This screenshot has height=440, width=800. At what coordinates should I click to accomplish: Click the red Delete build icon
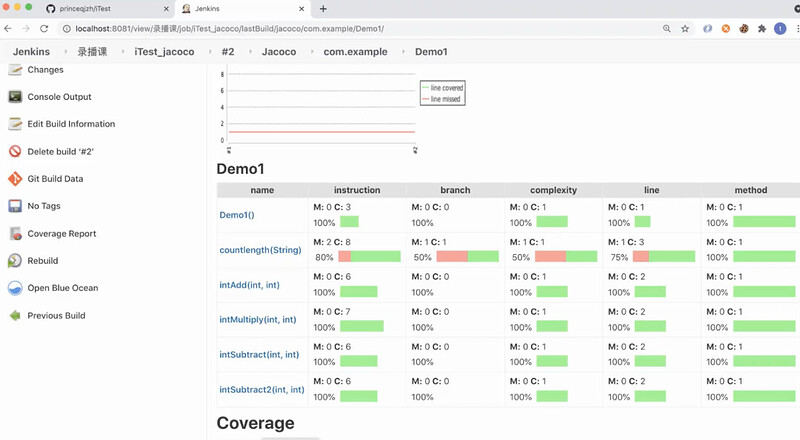click(x=15, y=151)
